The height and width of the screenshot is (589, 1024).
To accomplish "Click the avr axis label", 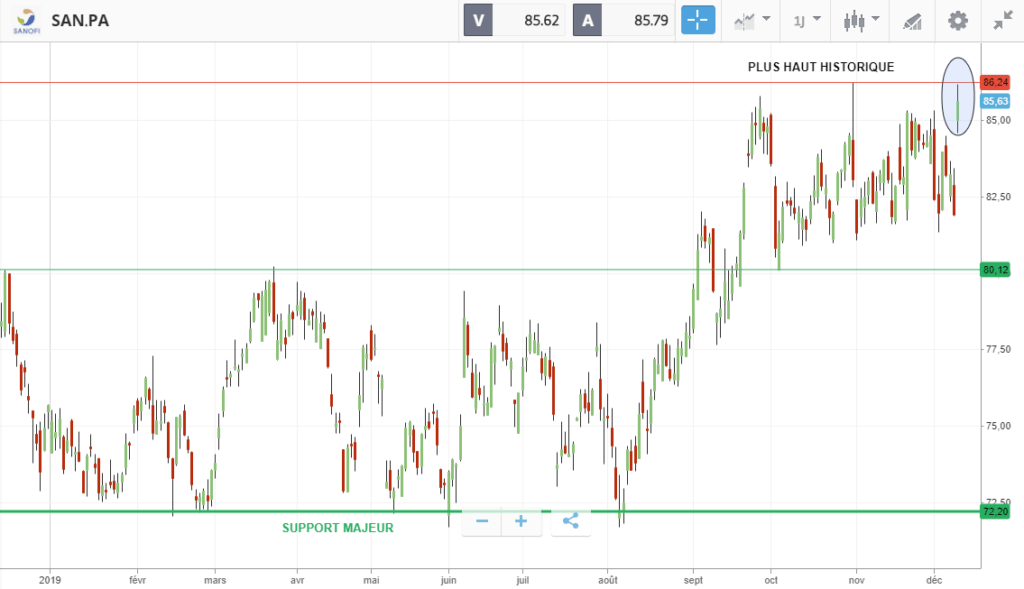I will click(297, 580).
